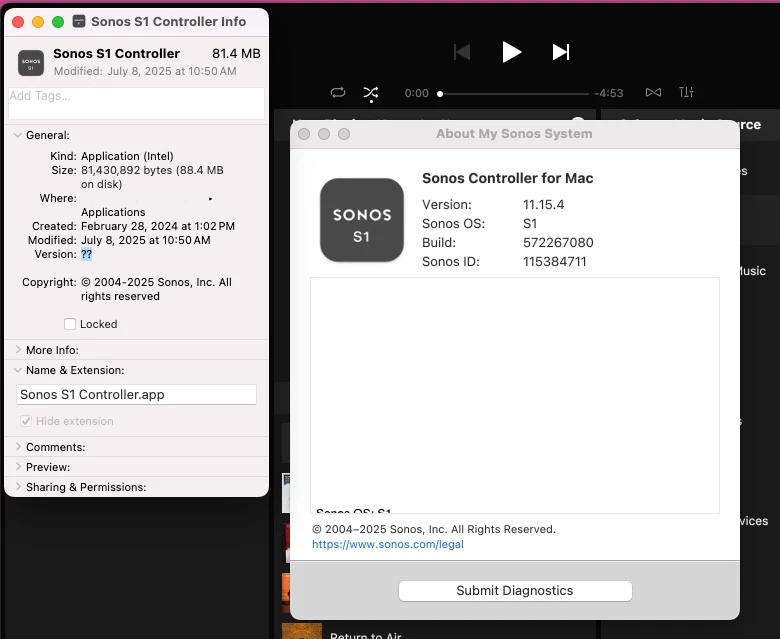Image resolution: width=780 pixels, height=639 pixels.
Task: Expand the Comments section
Action: (18, 447)
